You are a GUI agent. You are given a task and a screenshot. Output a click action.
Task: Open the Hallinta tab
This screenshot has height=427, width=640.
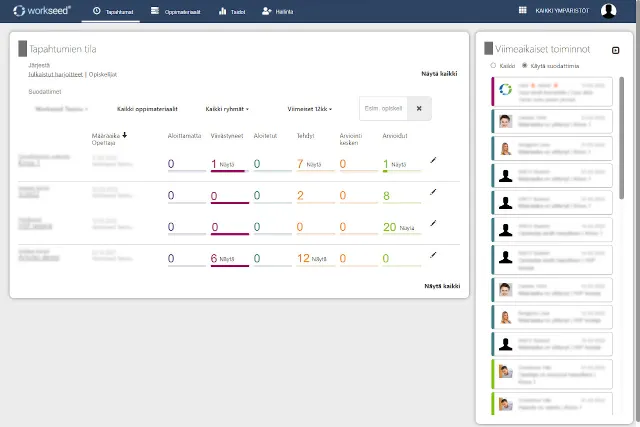[278, 11]
